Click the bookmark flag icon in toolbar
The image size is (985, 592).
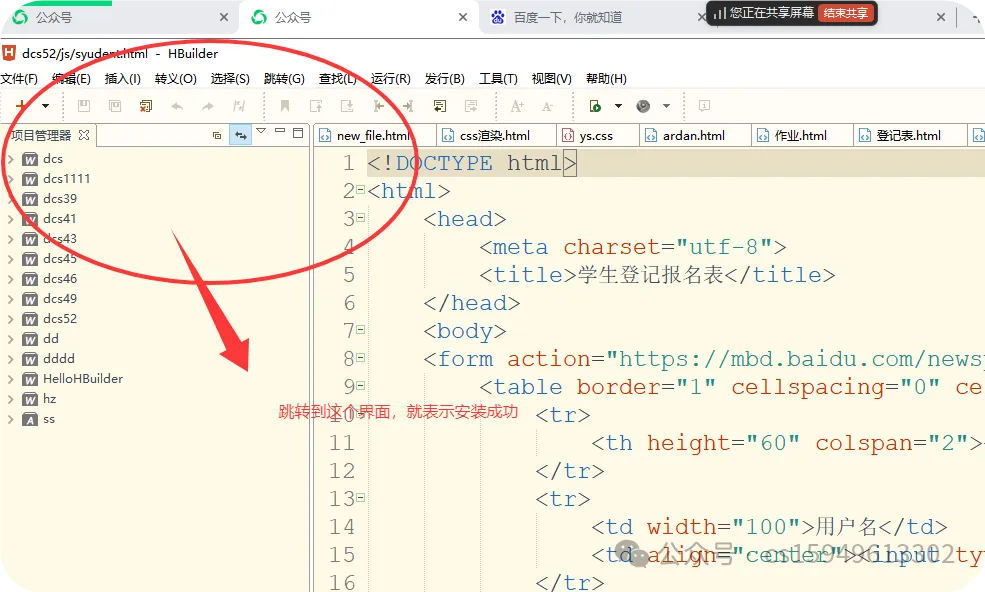pos(285,106)
